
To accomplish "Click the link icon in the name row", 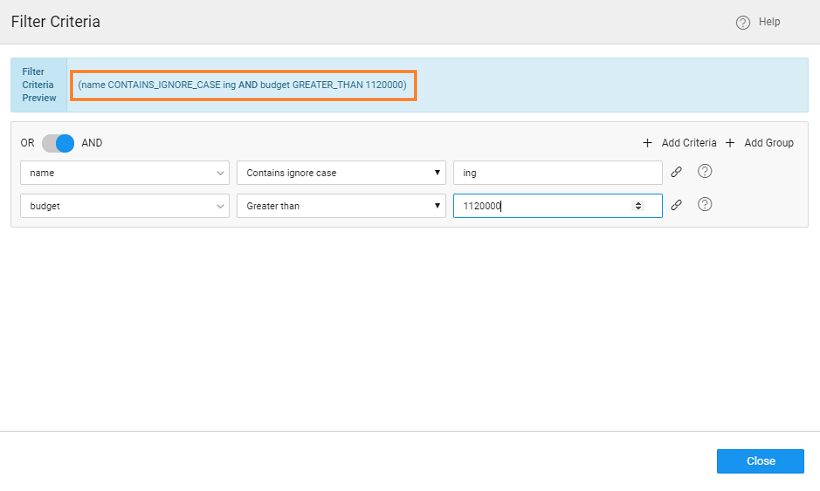I will 676,172.
